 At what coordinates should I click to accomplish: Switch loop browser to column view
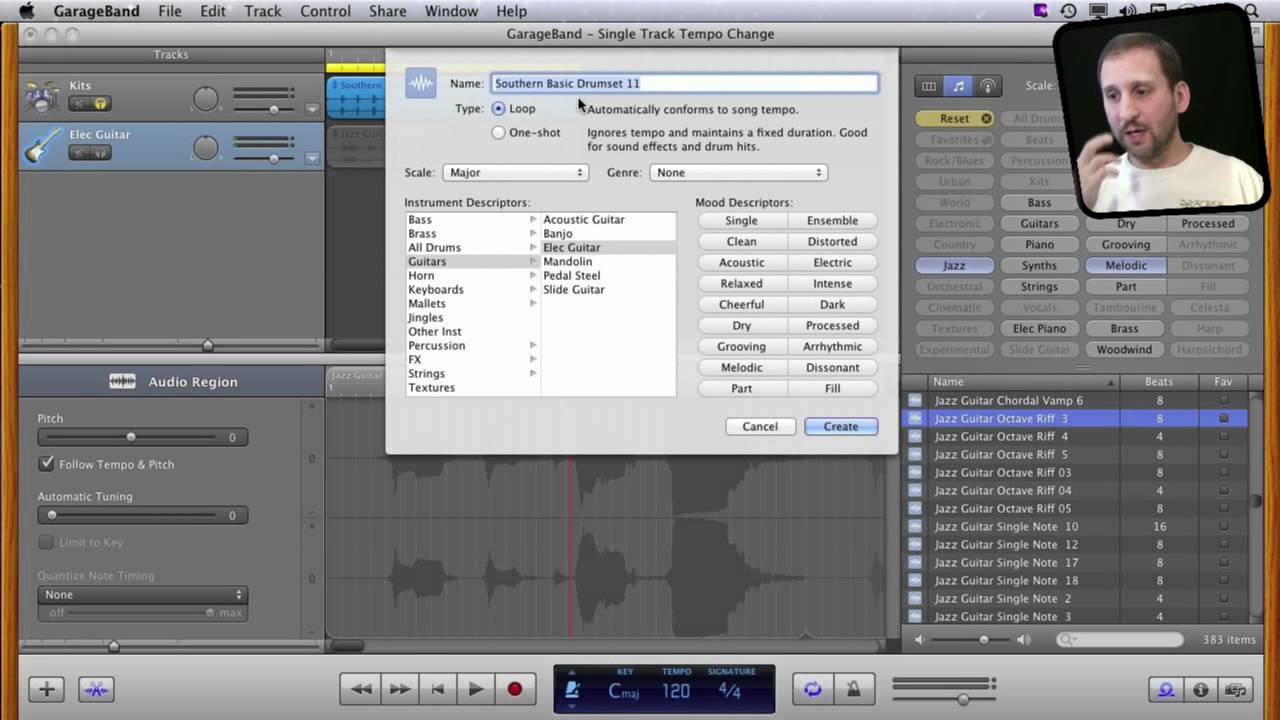point(929,86)
